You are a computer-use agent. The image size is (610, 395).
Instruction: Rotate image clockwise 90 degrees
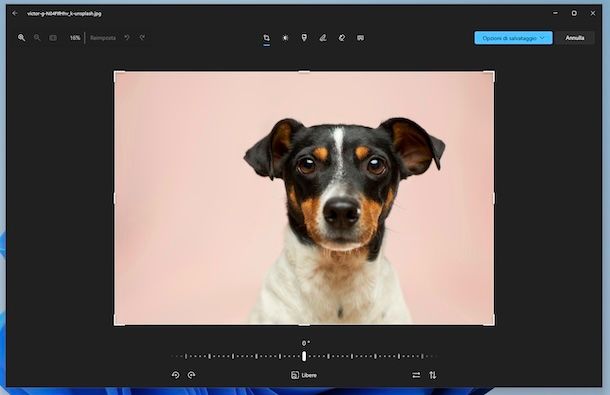click(x=191, y=375)
